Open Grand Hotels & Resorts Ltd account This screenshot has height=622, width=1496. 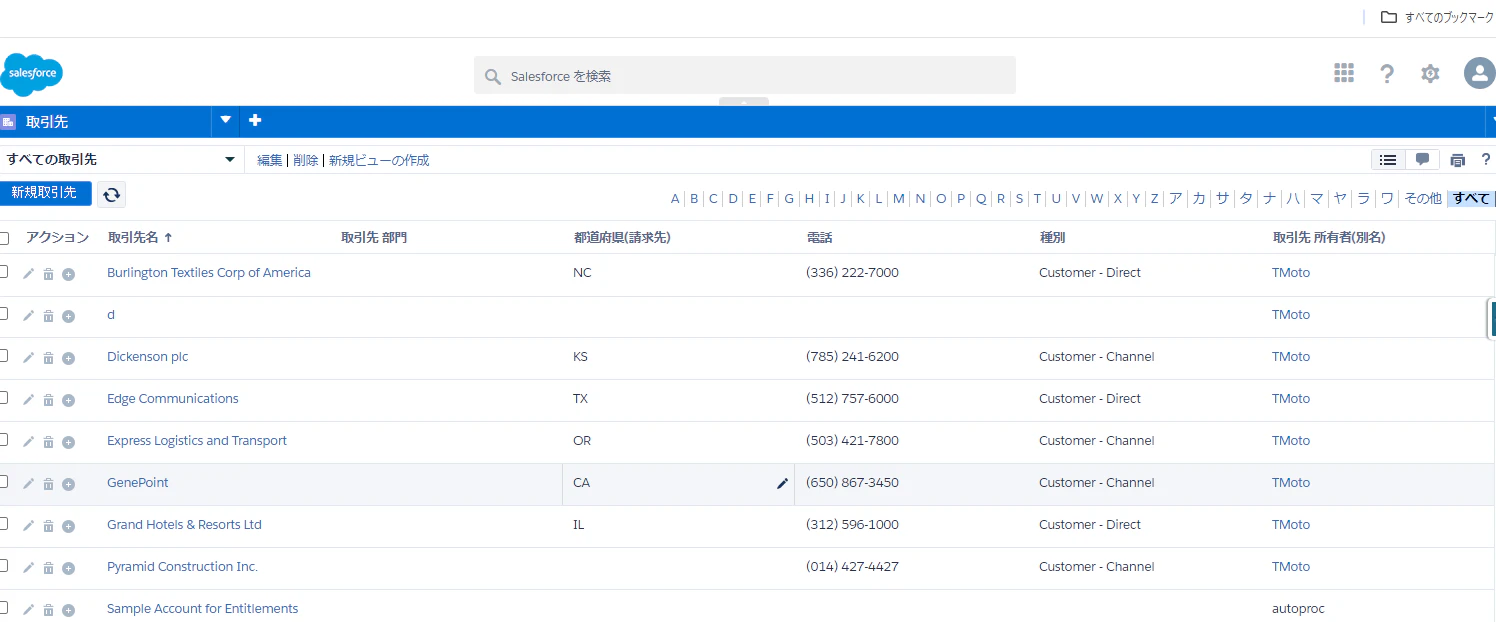click(x=184, y=524)
